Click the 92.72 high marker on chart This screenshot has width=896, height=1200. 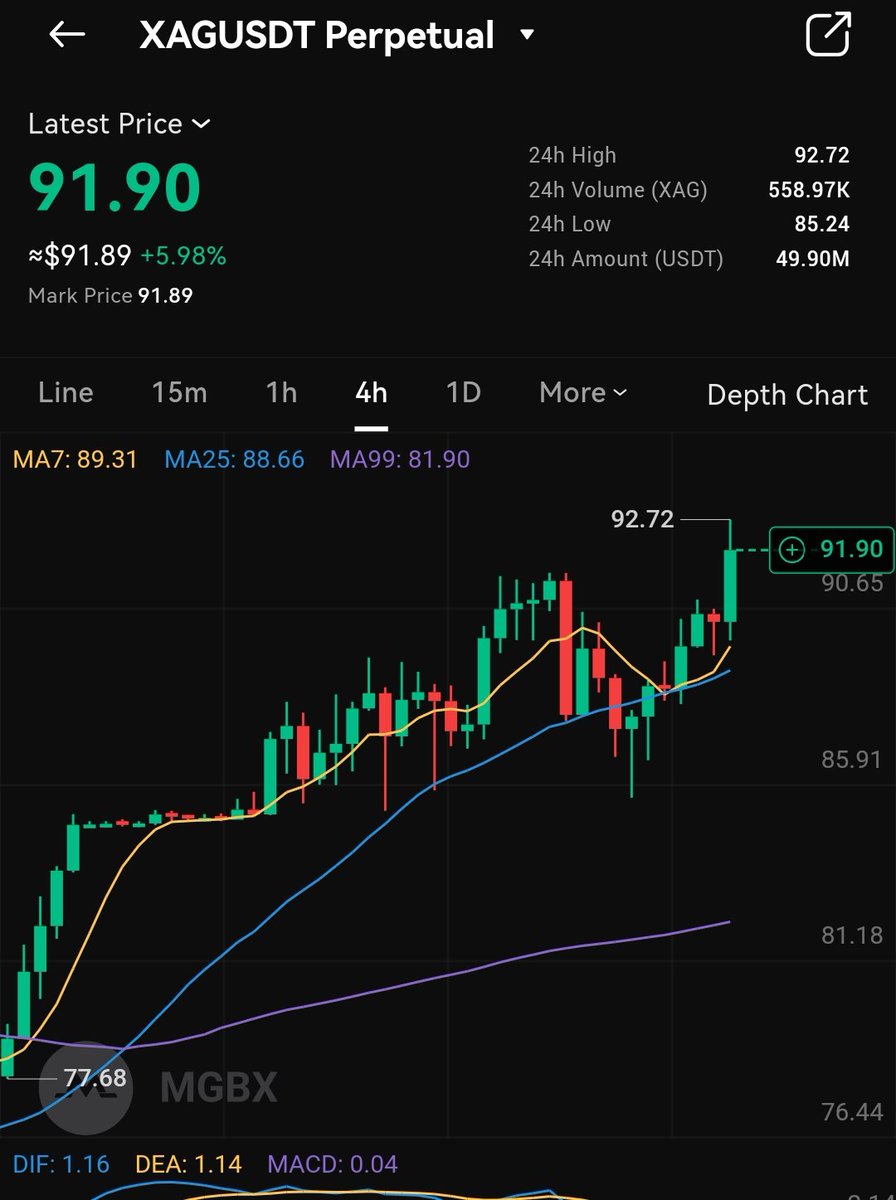click(x=642, y=519)
